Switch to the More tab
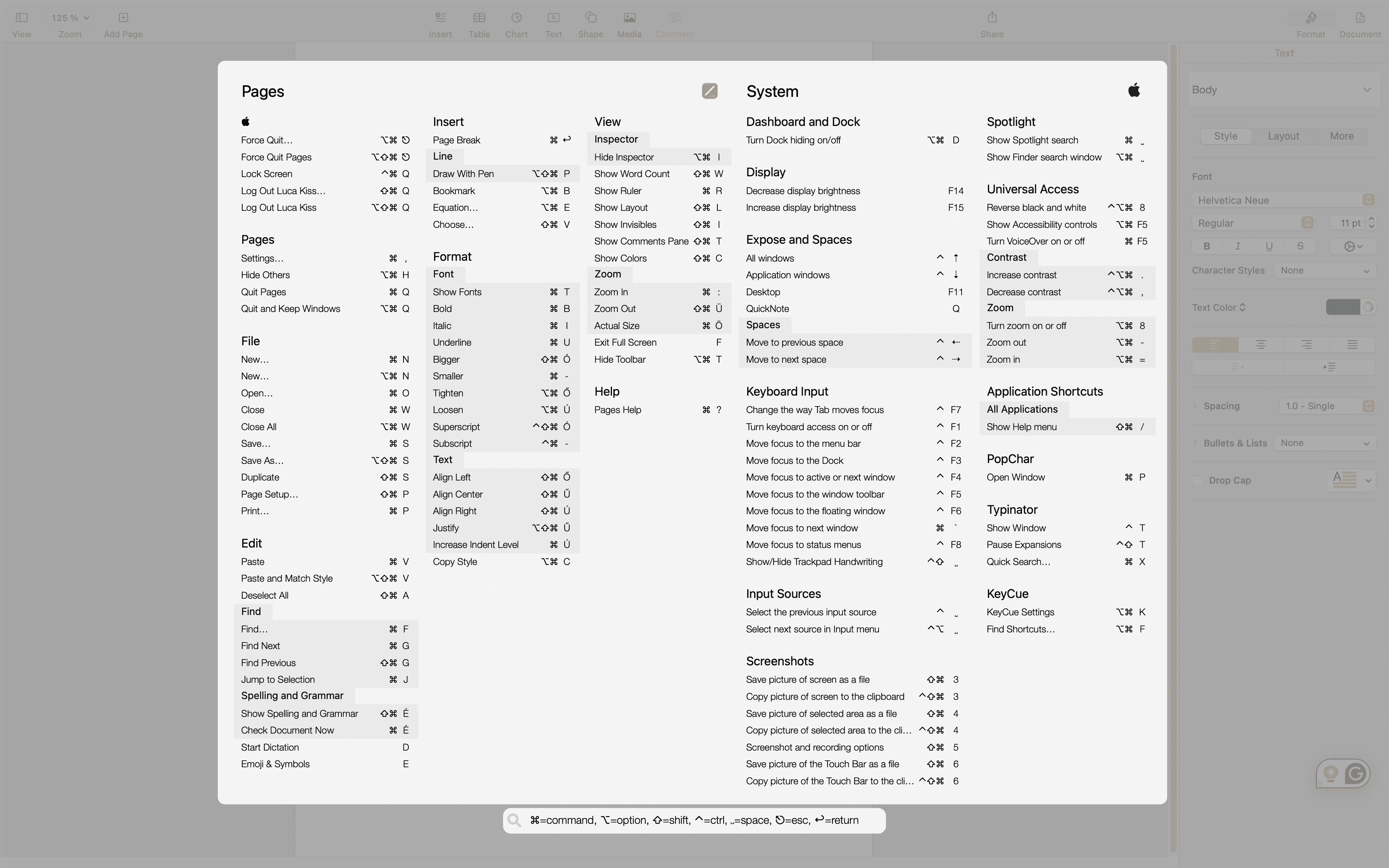Image resolution: width=1389 pixels, height=868 pixels. pyautogui.click(x=1341, y=136)
